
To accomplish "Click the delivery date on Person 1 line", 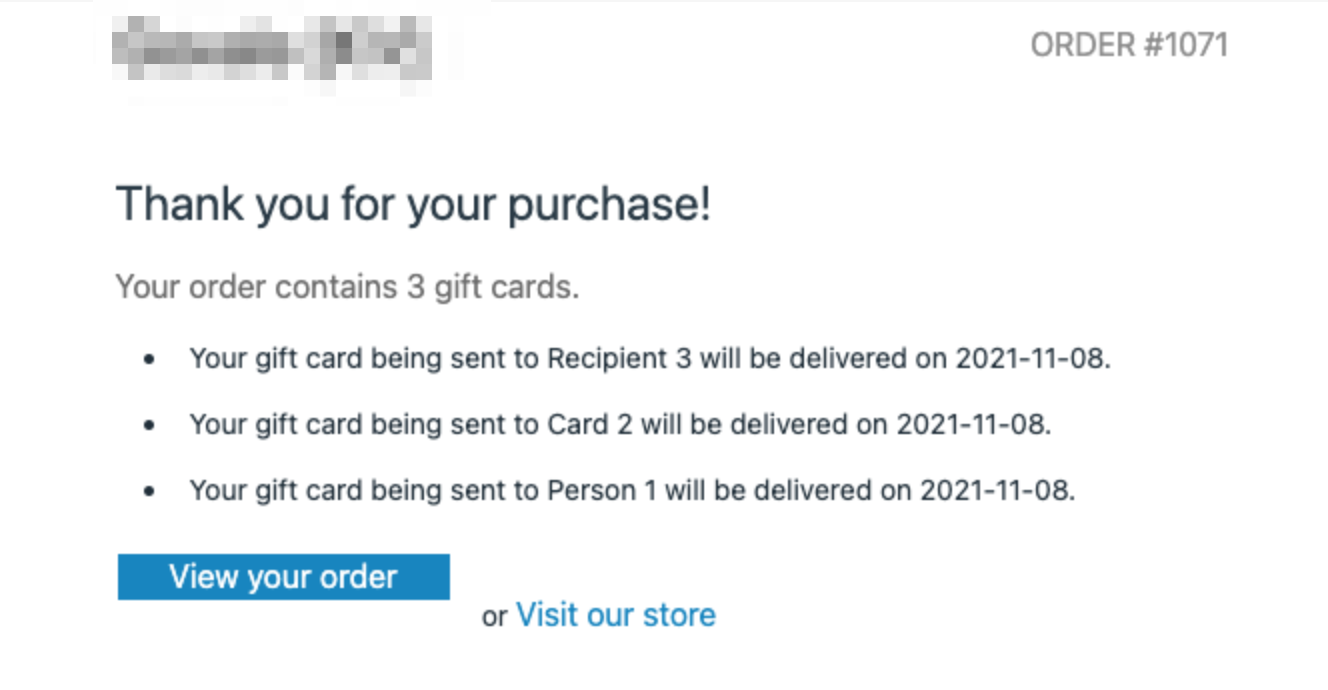I will pos(996,490).
